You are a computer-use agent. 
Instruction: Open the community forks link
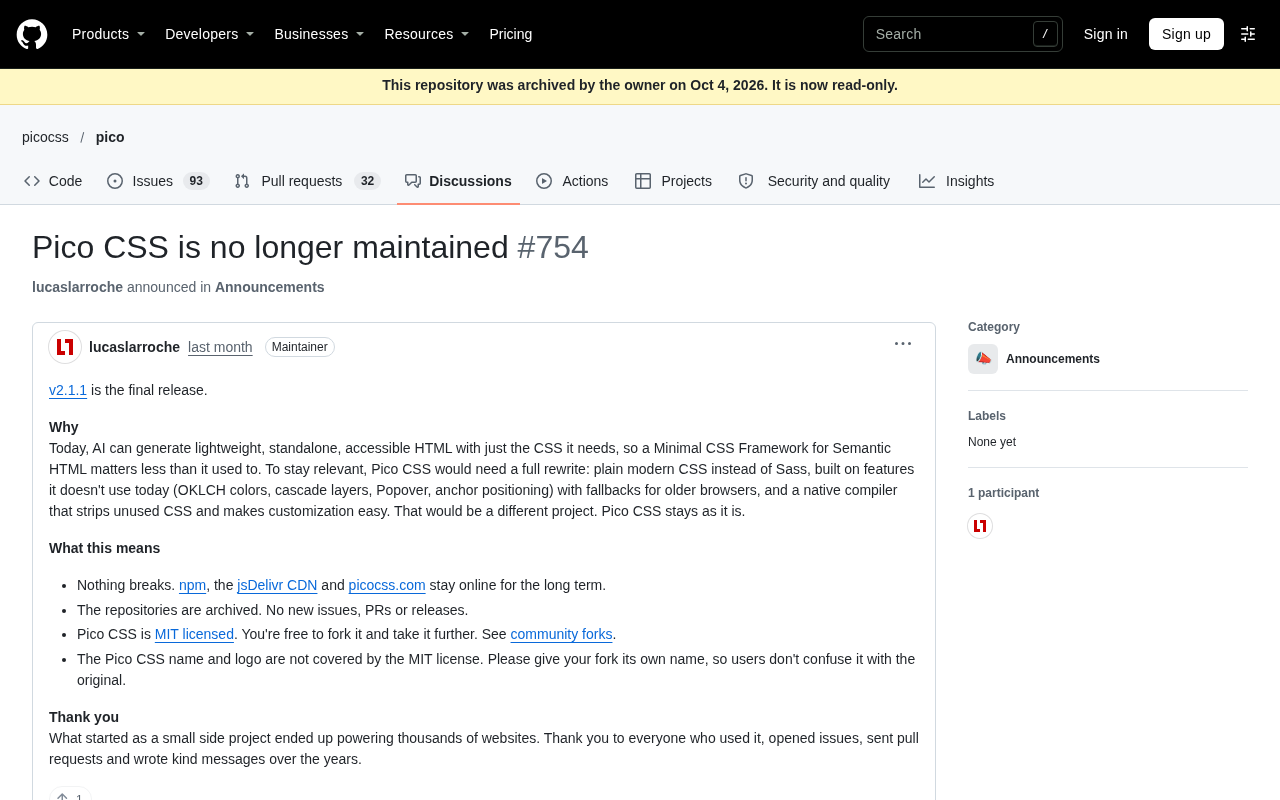[561, 634]
